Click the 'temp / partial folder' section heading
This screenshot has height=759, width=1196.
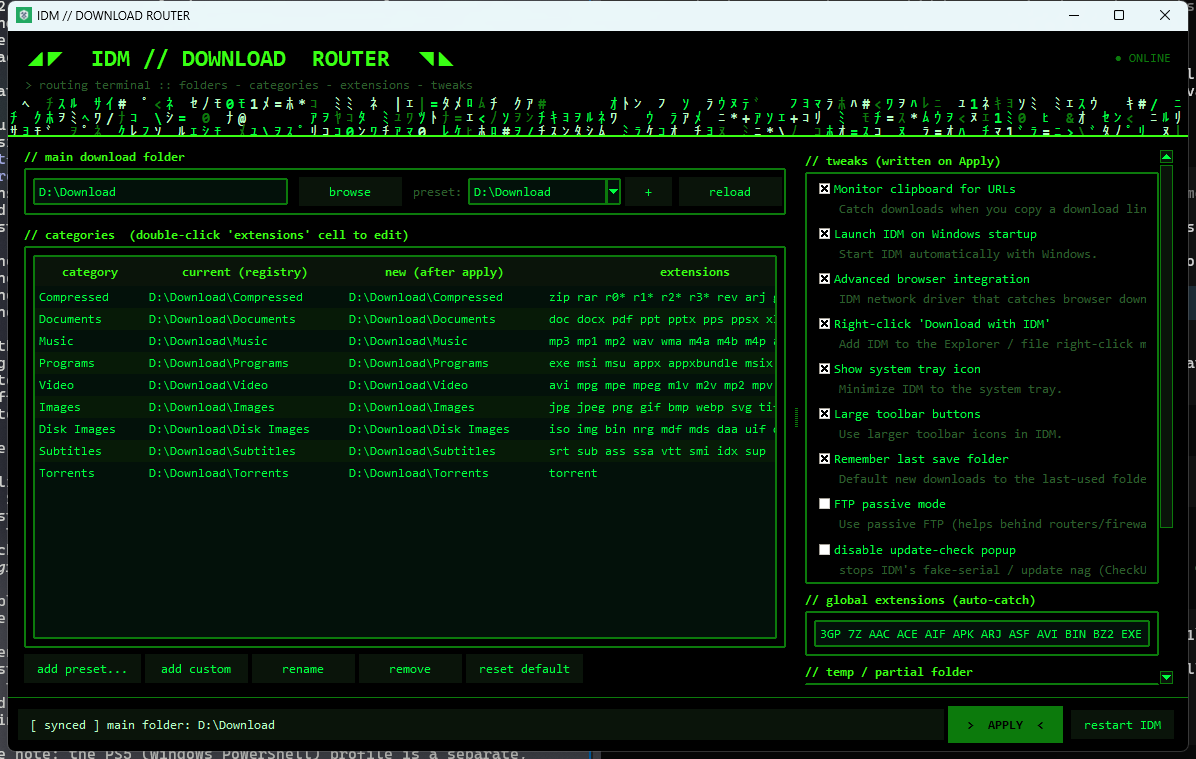click(889, 672)
